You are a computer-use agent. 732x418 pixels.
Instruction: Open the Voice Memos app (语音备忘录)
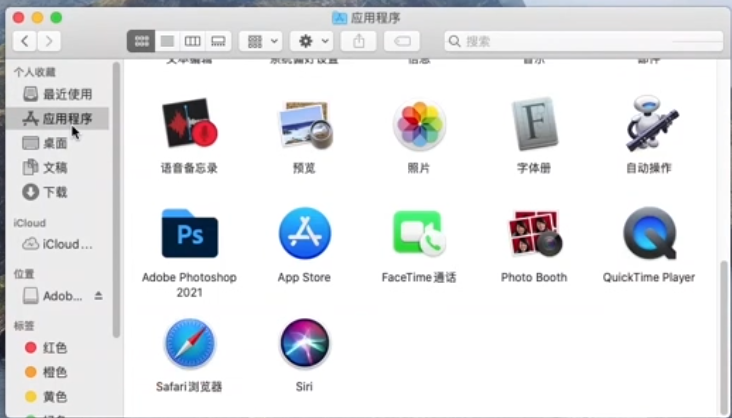(x=189, y=124)
